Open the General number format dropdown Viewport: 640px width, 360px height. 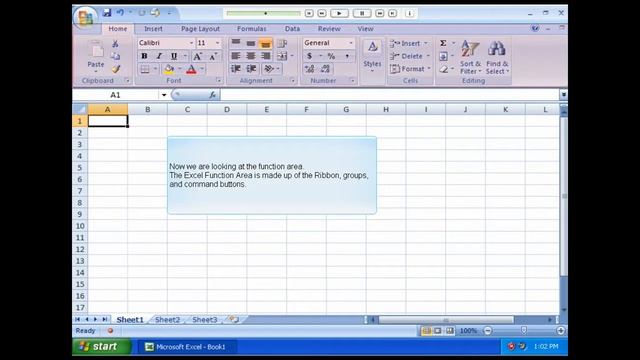click(x=350, y=43)
